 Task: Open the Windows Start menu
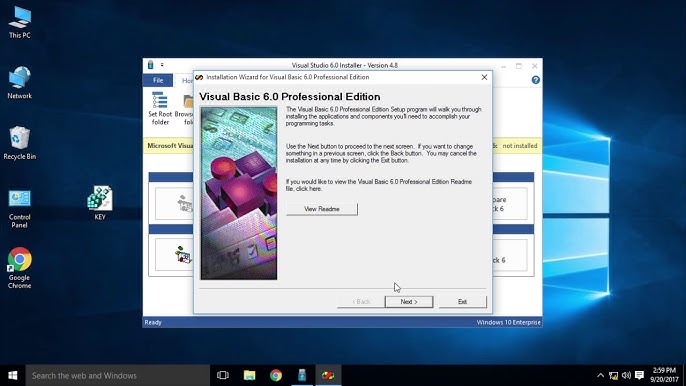[x=13, y=375]
